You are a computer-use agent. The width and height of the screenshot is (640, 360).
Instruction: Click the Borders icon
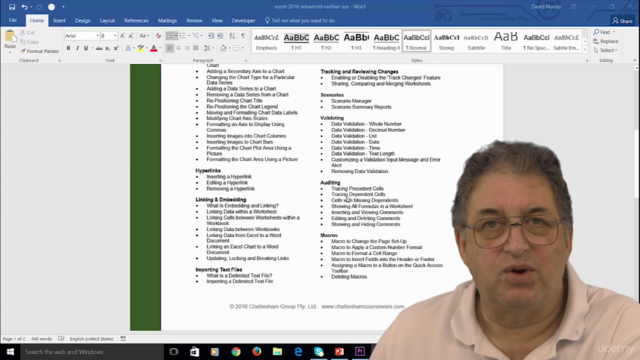tap(236, 48)
